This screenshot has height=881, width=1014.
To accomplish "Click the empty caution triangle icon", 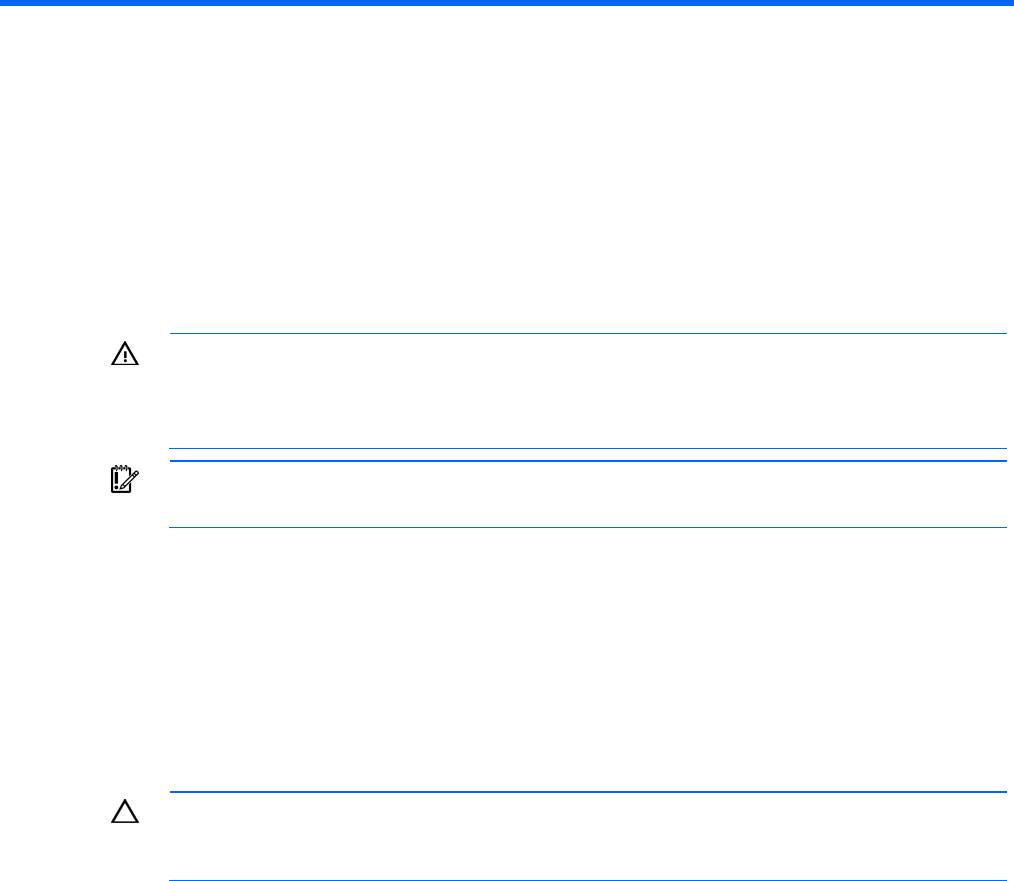I will [x=125, y=811].
